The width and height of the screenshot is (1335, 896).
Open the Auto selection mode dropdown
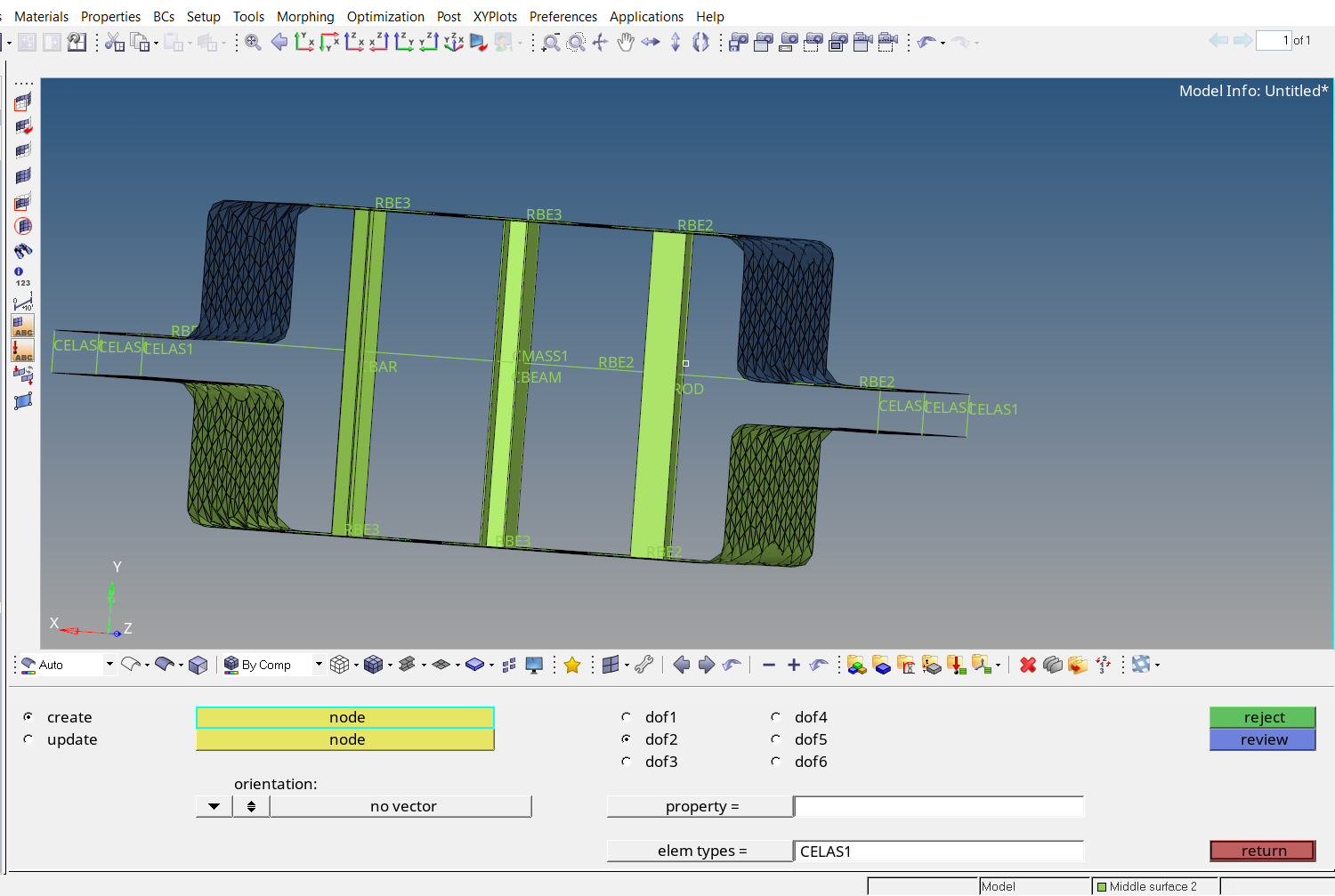coord(109,665)
